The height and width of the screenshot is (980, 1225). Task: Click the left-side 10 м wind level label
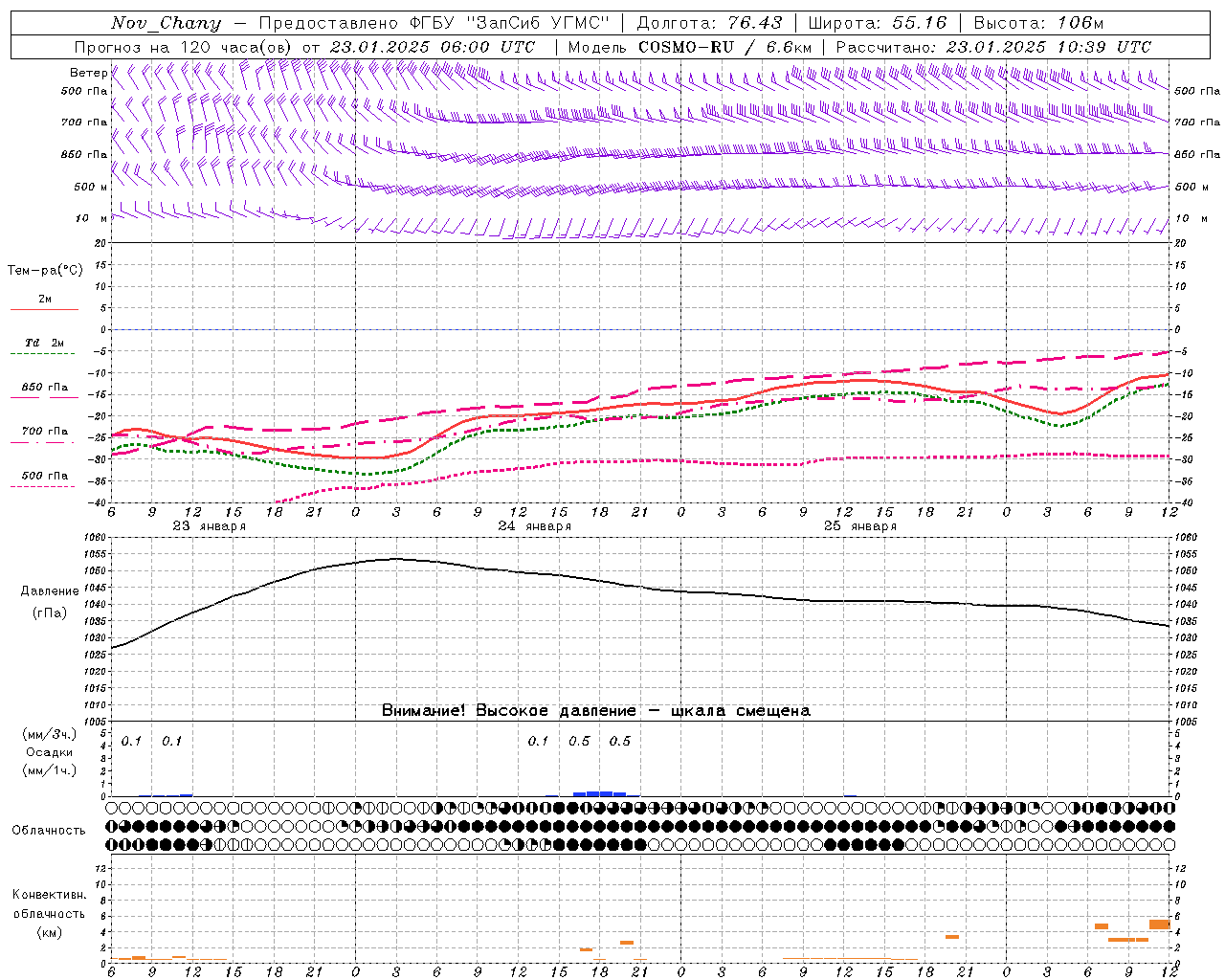pos(91,219)
